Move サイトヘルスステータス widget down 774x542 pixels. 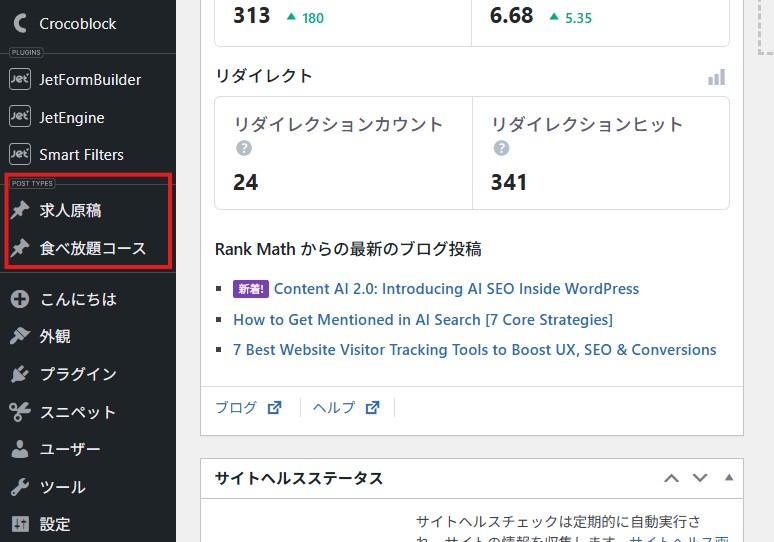click(700, 478)
